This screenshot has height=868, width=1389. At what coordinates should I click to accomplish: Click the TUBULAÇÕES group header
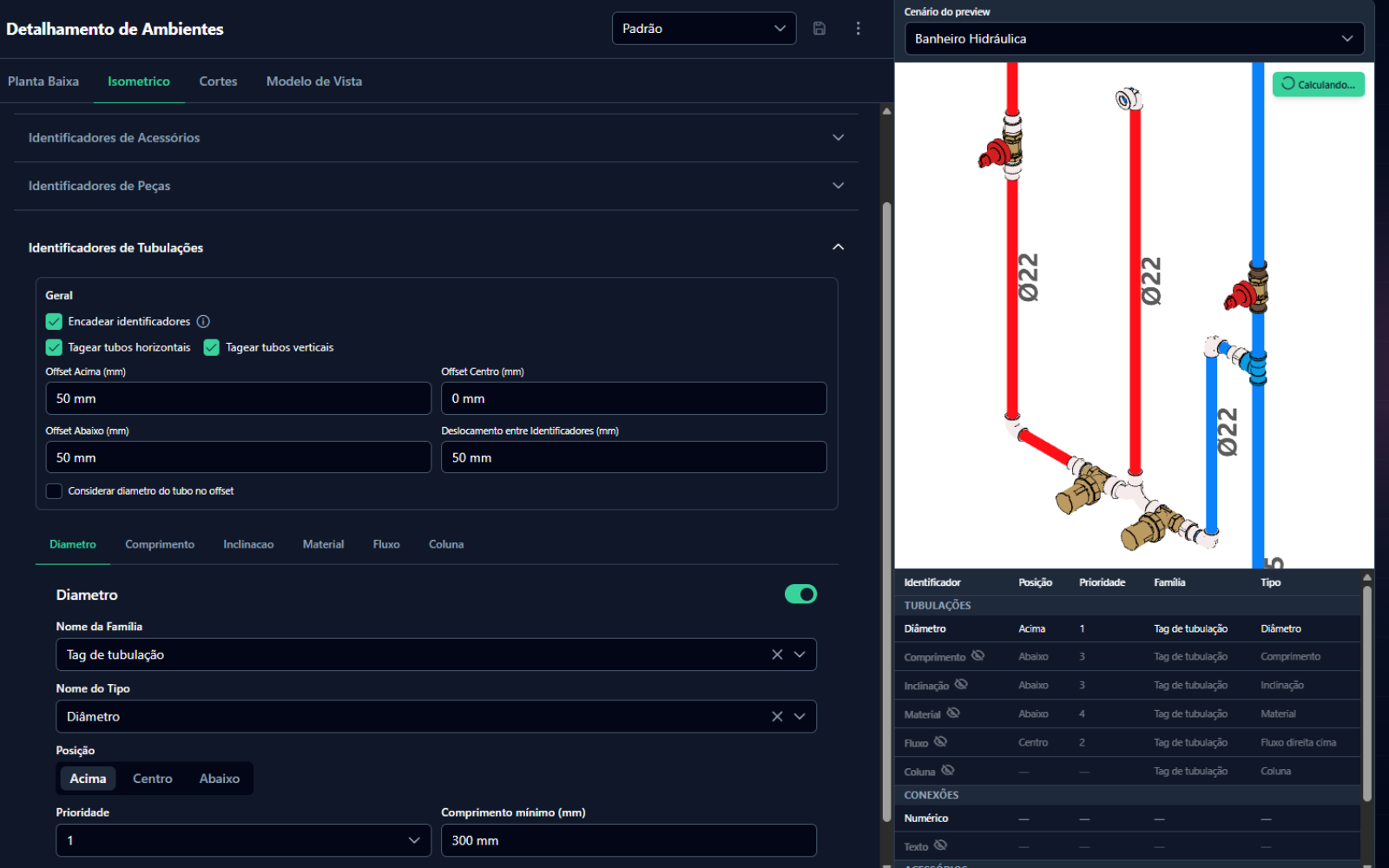point(1128,605)
